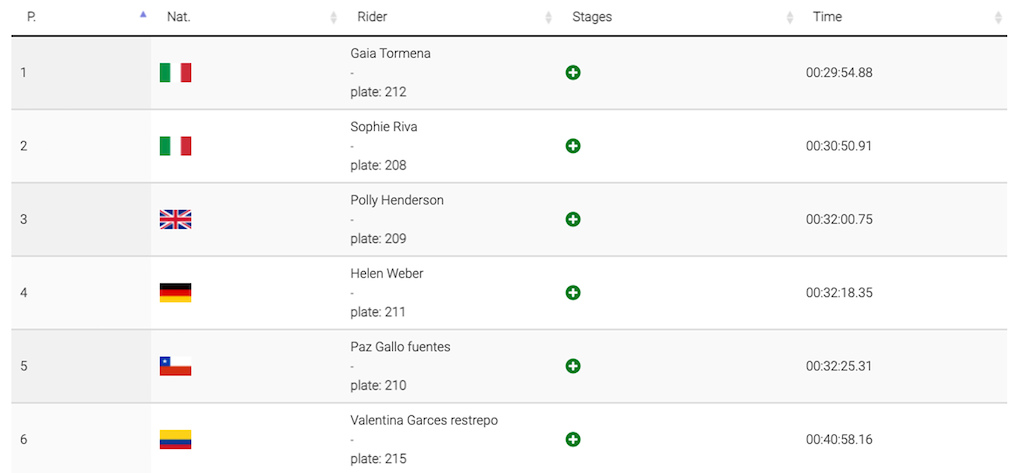1024x473 pixels.
Task: Click green plus icon for Paz Gallo fuentes
Action: click(x=573, y=365)
